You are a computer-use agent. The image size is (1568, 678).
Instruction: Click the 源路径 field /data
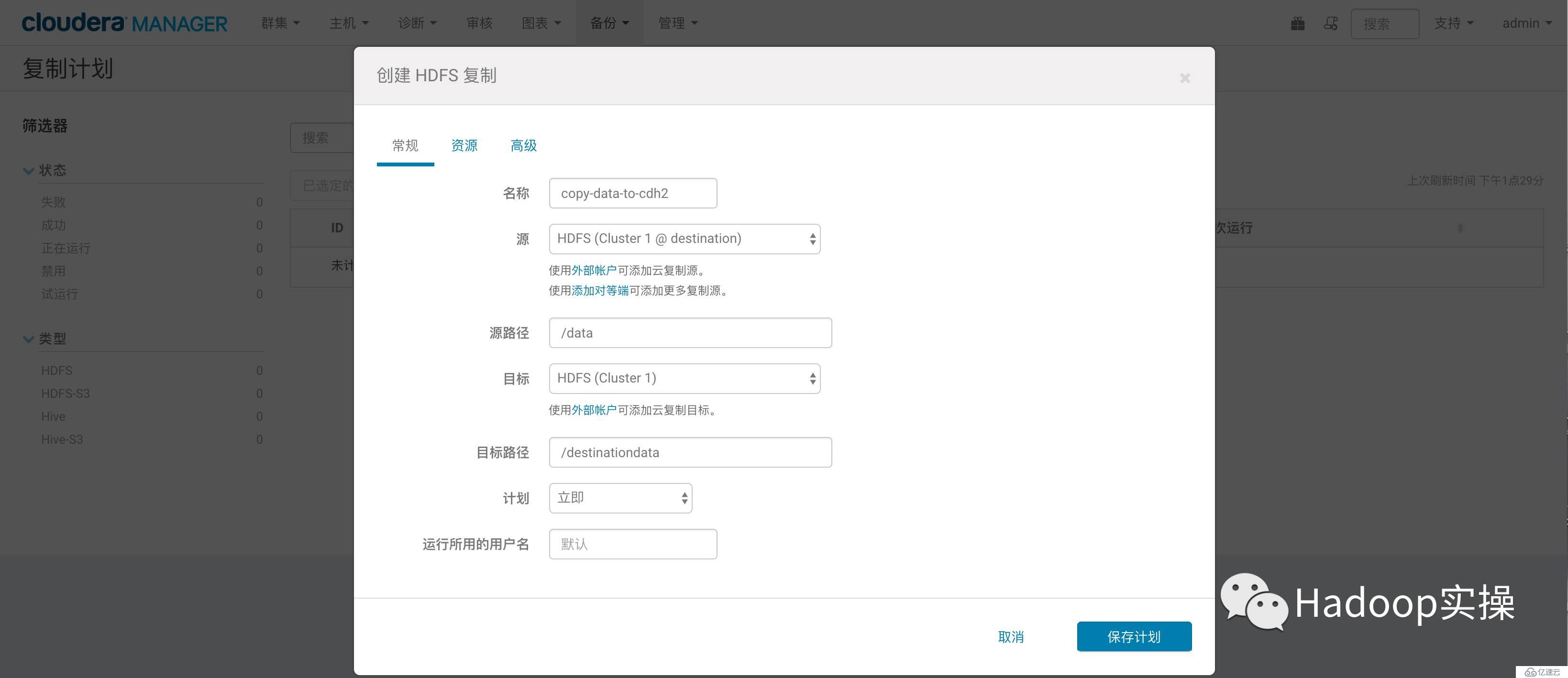(690, 333)
